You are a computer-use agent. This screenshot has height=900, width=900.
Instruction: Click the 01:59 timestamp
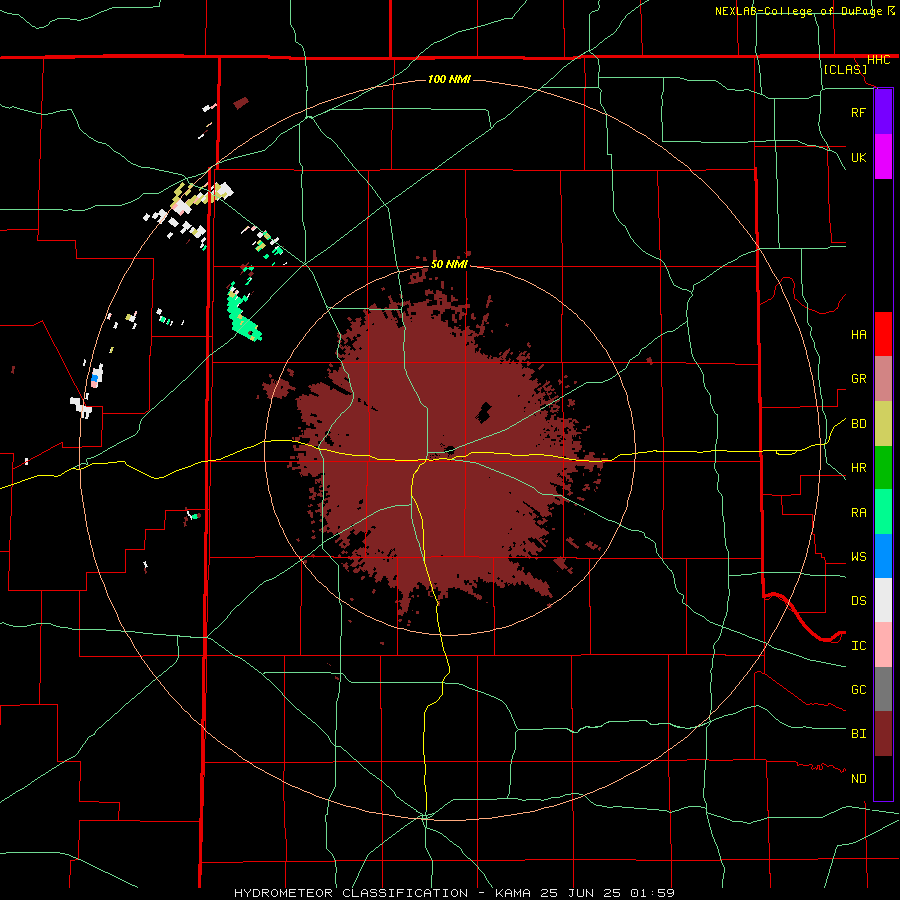(652, 893)
